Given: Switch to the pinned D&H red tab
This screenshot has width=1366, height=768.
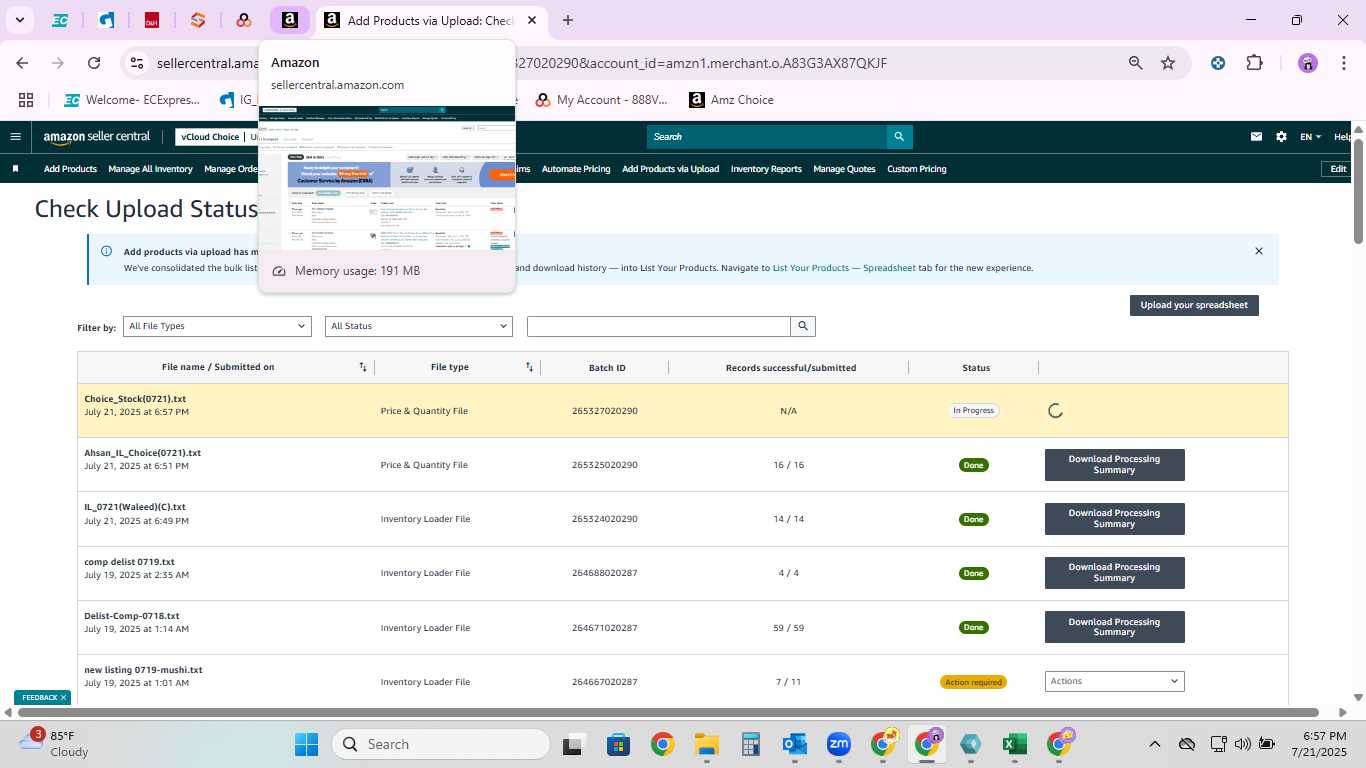Looking at the screenshot, I should pyautogui.click(x=152, y=20).
